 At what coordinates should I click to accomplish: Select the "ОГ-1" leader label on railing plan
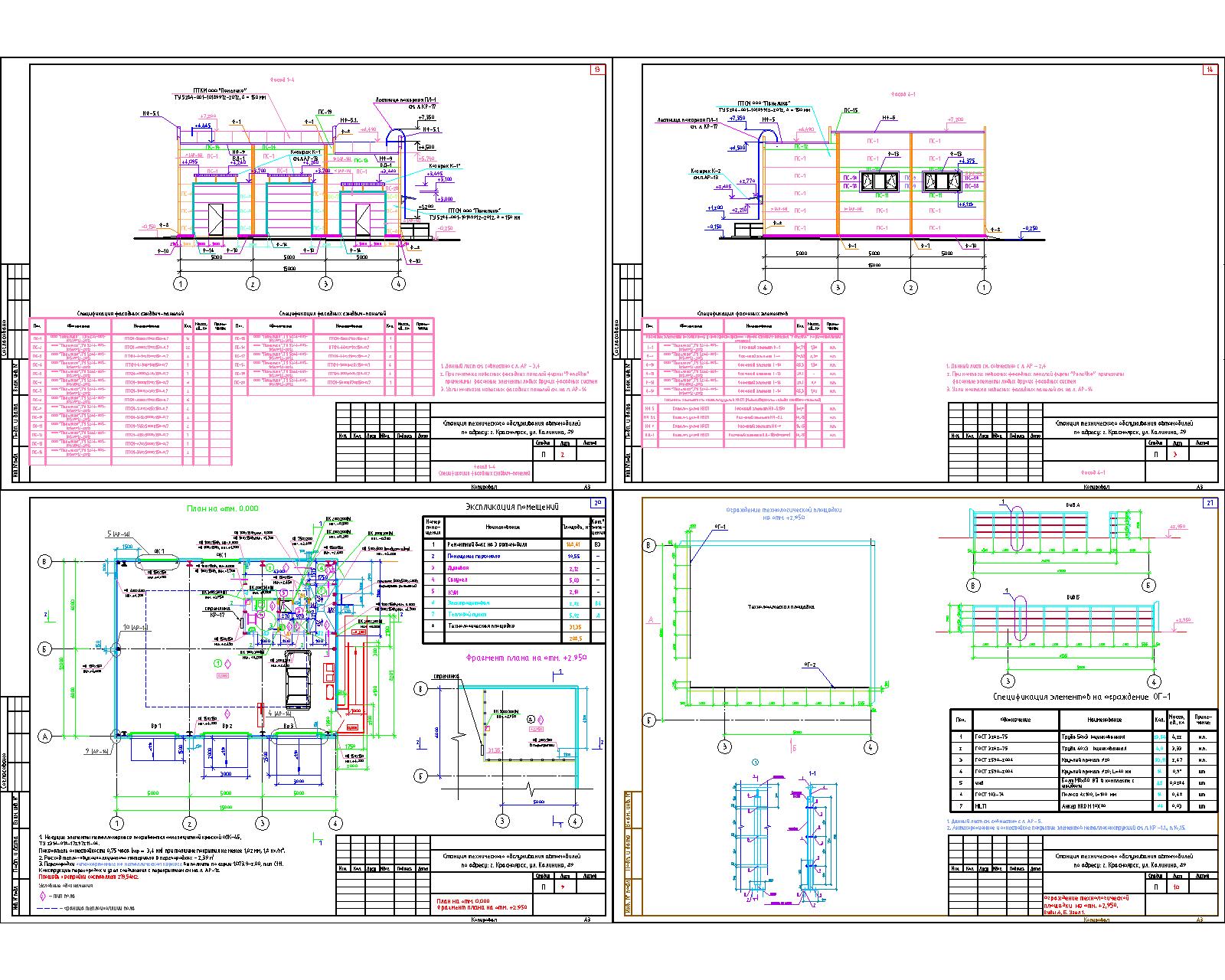click(720, 527)
